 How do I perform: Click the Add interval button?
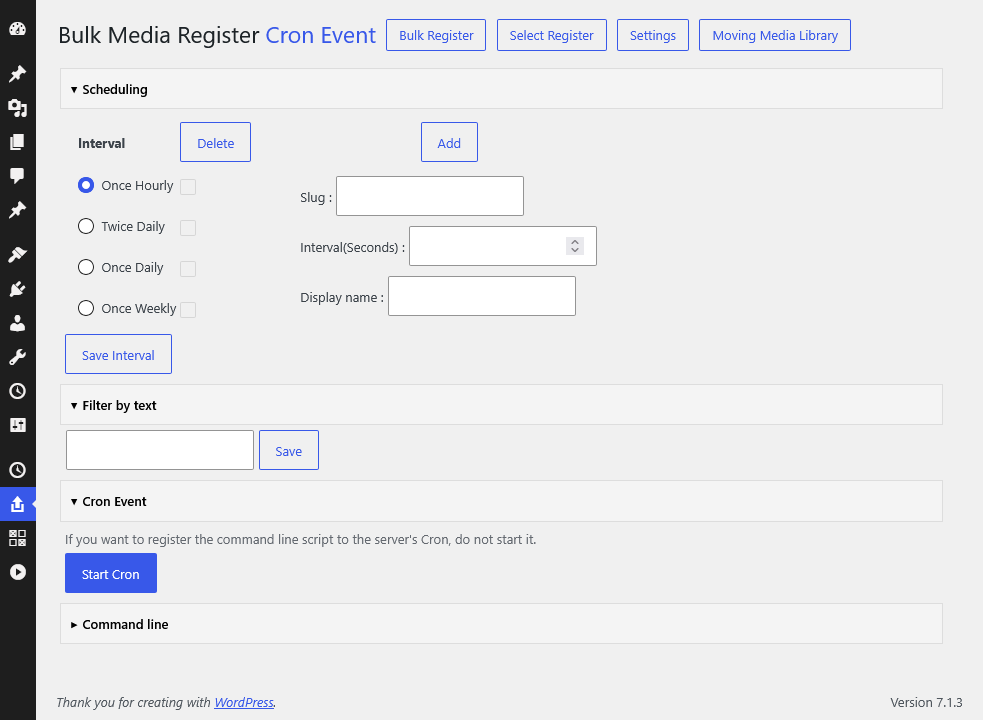(449, 142)
